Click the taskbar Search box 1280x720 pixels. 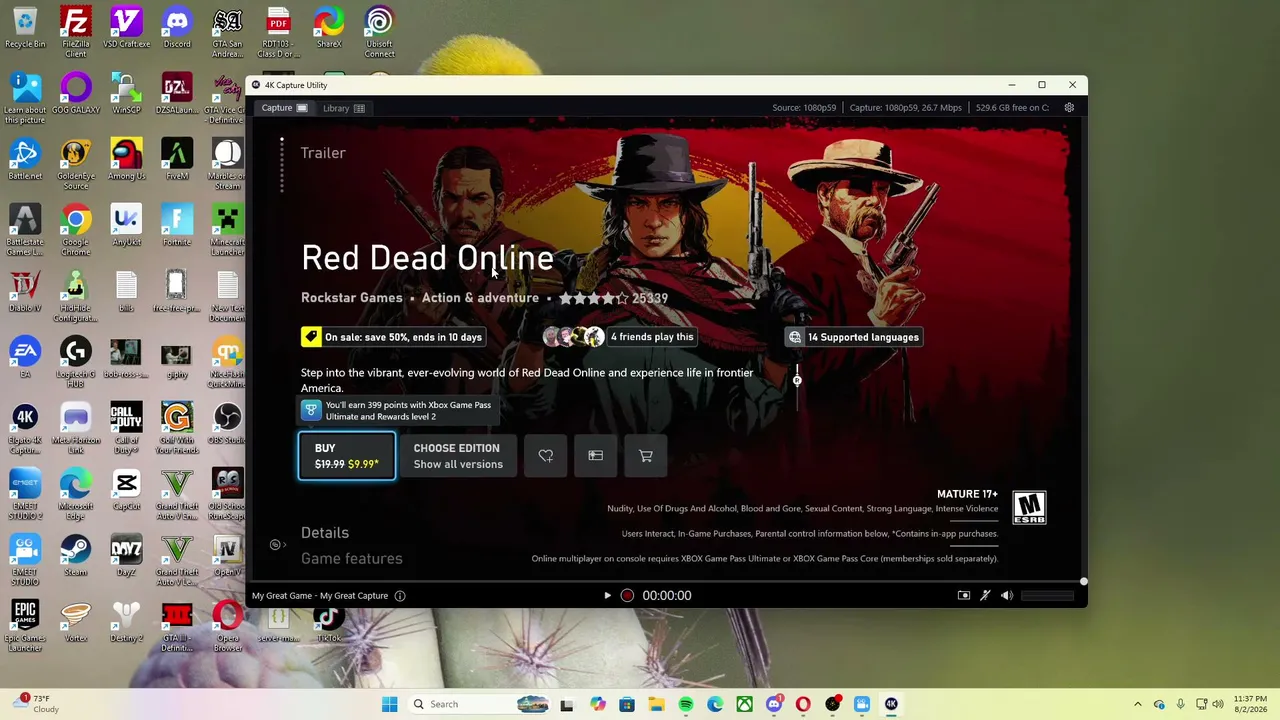tap(480, 704)
